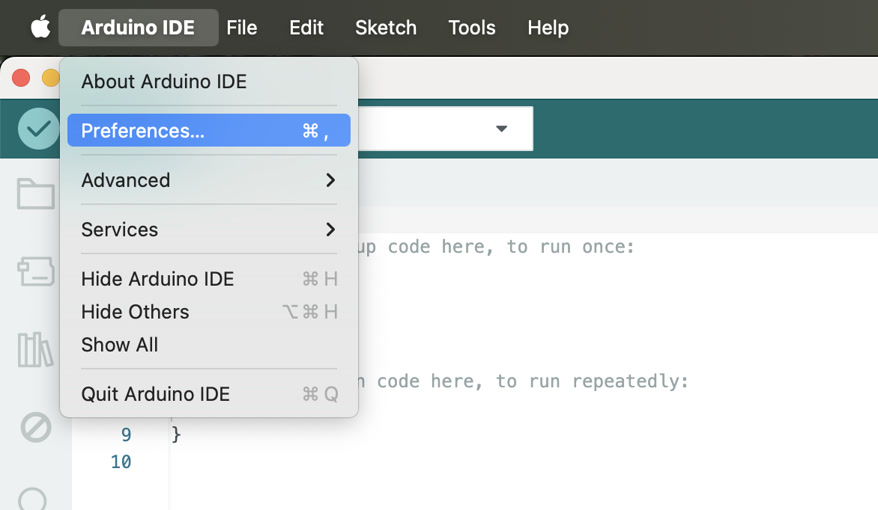Click line number 9 in the gutter
Viewport: 878px width, 510px height.
coord(126,434)
